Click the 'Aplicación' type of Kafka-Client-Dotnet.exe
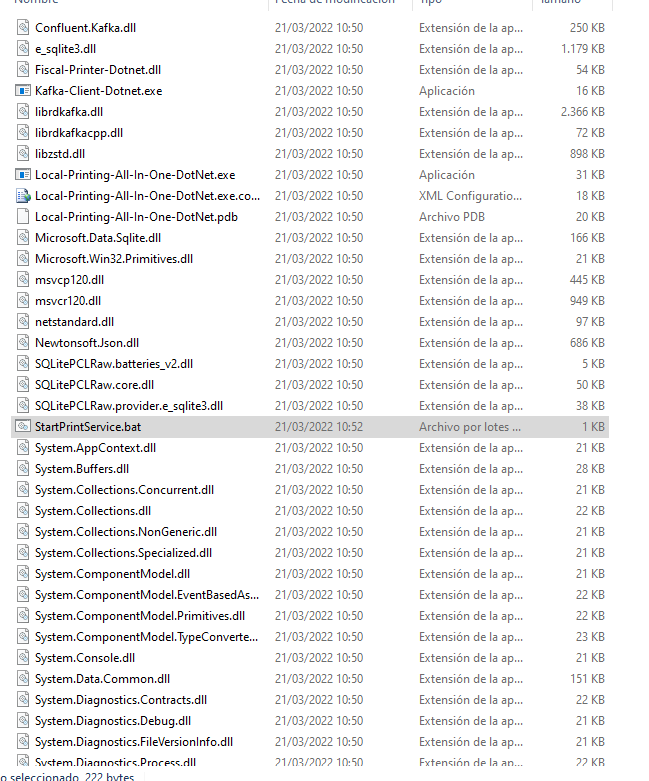649x781 pixels. [x=447, y=91]
